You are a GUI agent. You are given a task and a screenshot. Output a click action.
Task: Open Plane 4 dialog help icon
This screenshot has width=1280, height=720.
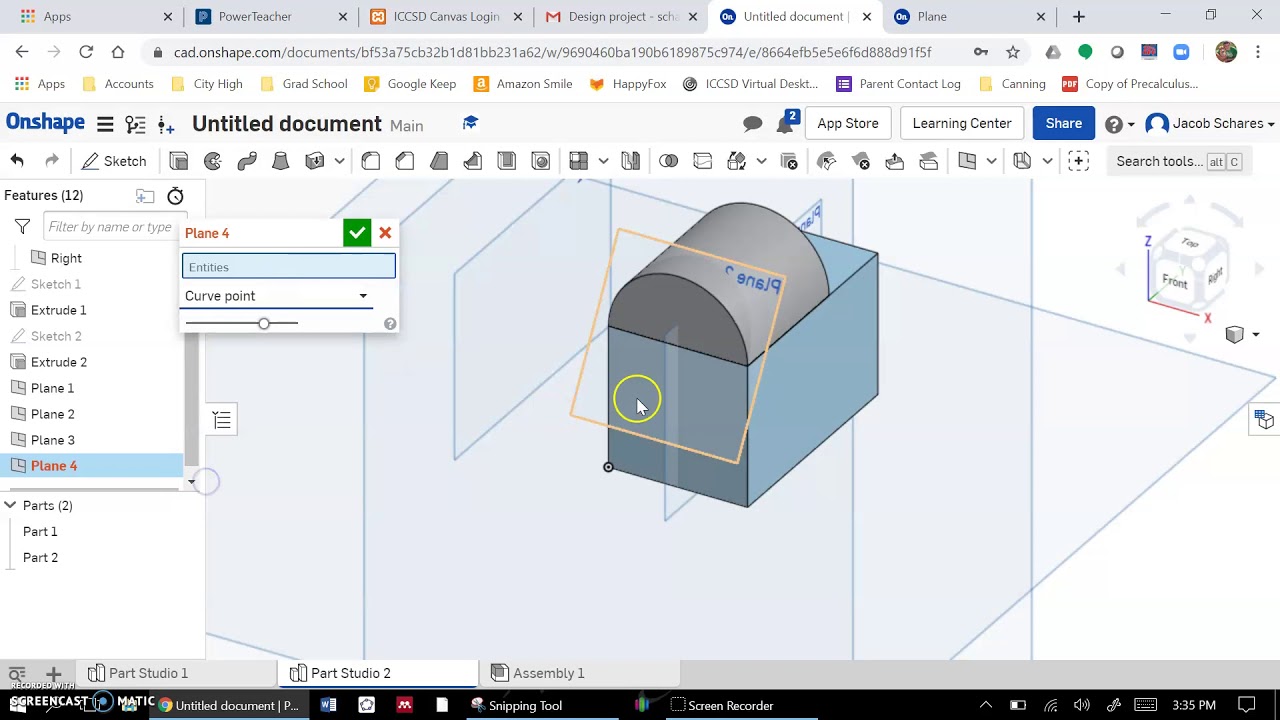(x=390, y=324)
